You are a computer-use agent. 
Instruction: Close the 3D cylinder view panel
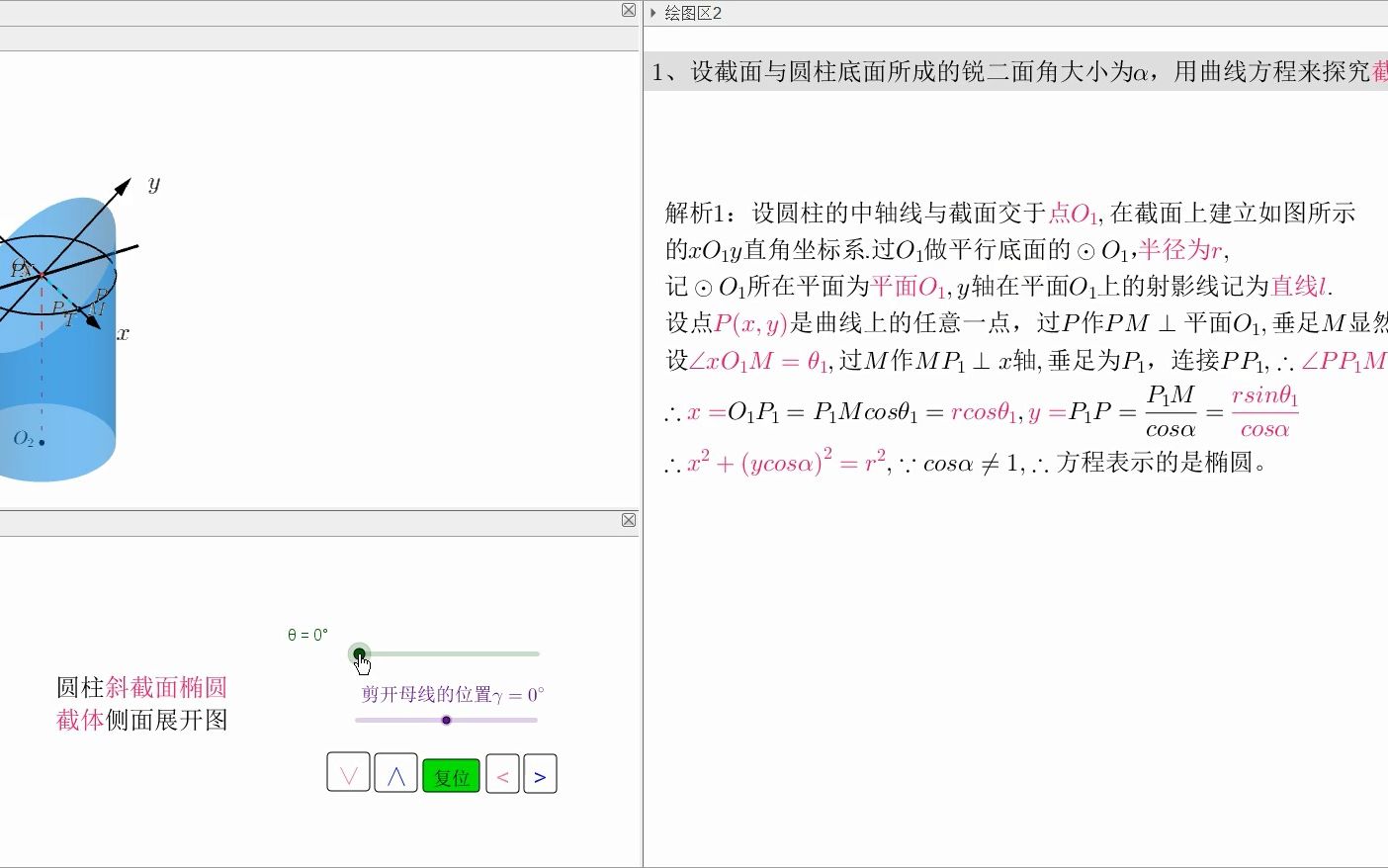coord(628,10)
